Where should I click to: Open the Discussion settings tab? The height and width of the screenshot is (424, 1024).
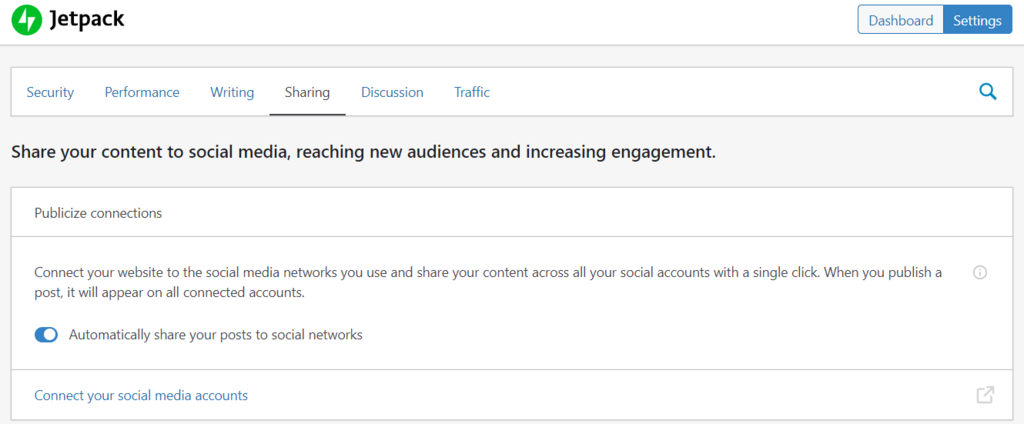pyautogui.click(x=392, y=92)
